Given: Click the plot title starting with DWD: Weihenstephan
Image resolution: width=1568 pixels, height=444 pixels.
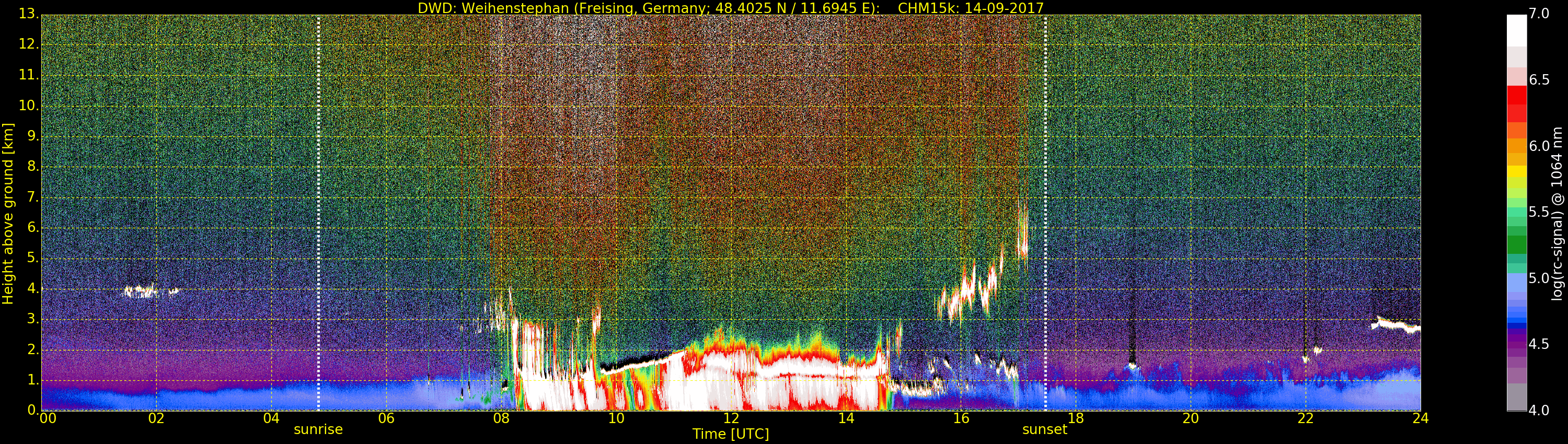Looking at the screenshot, I should (x=731, y=8).
